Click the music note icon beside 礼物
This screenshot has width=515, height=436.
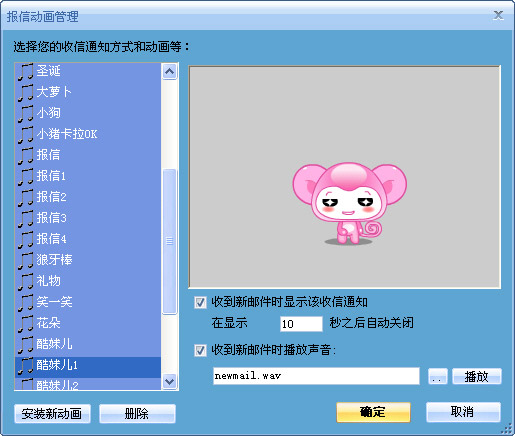pos(26,281)
